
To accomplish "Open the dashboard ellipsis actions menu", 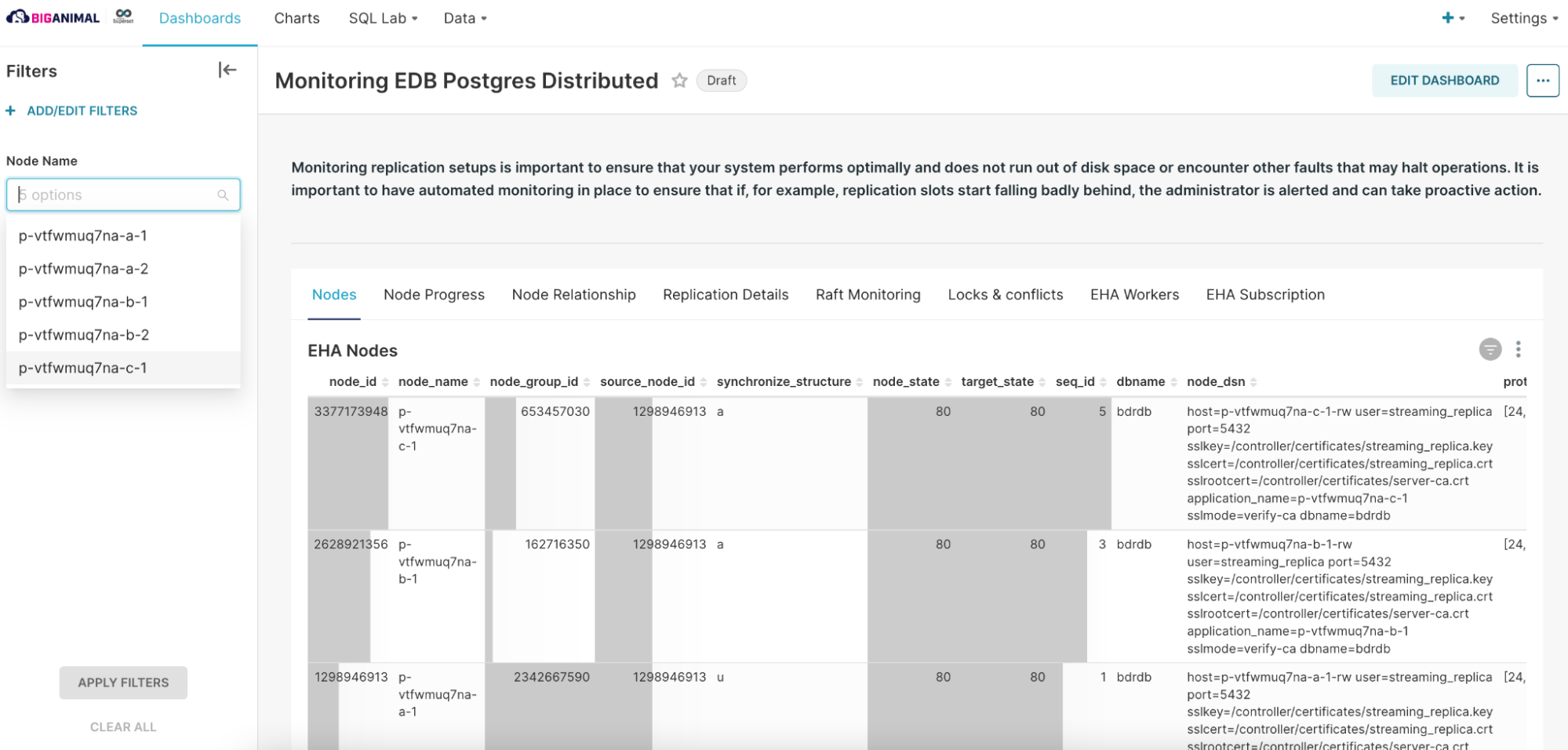I will 1542,81.
